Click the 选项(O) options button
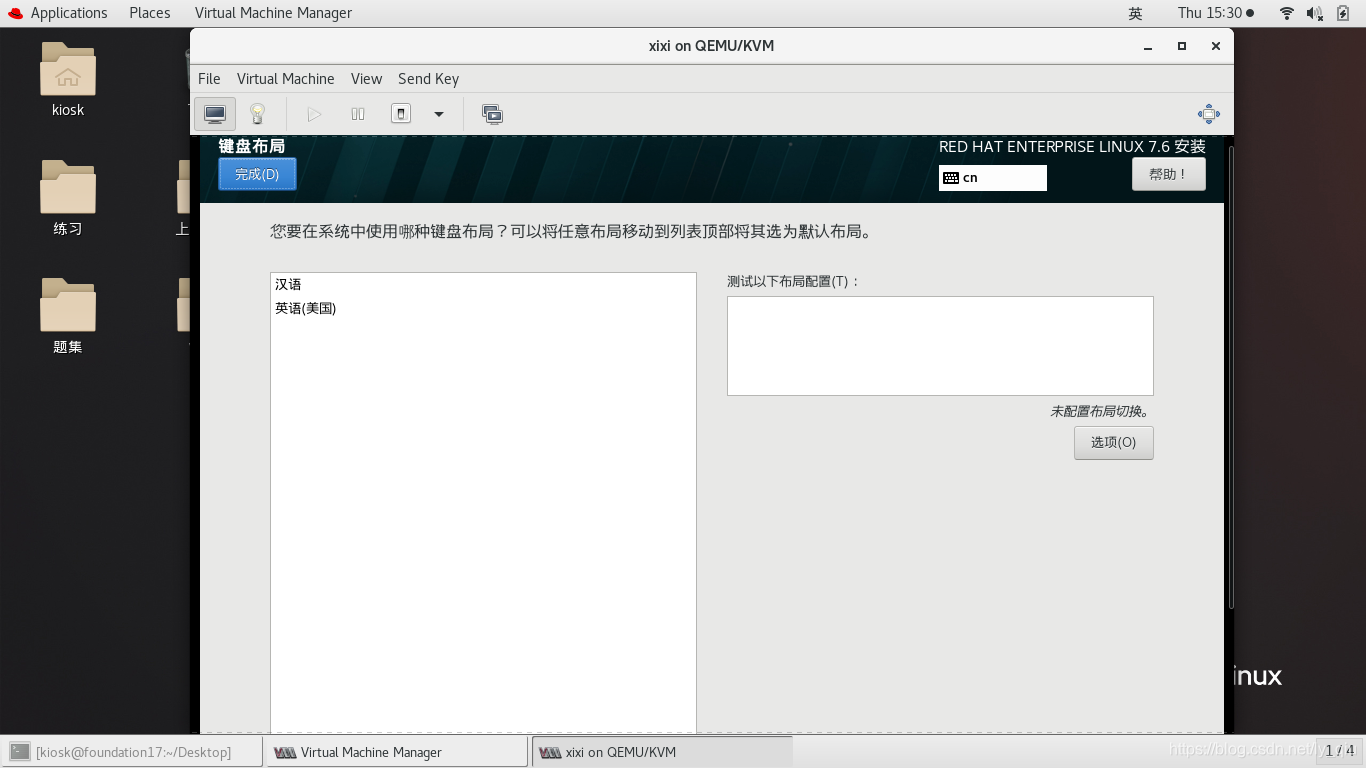 (x=1113, y=443)
